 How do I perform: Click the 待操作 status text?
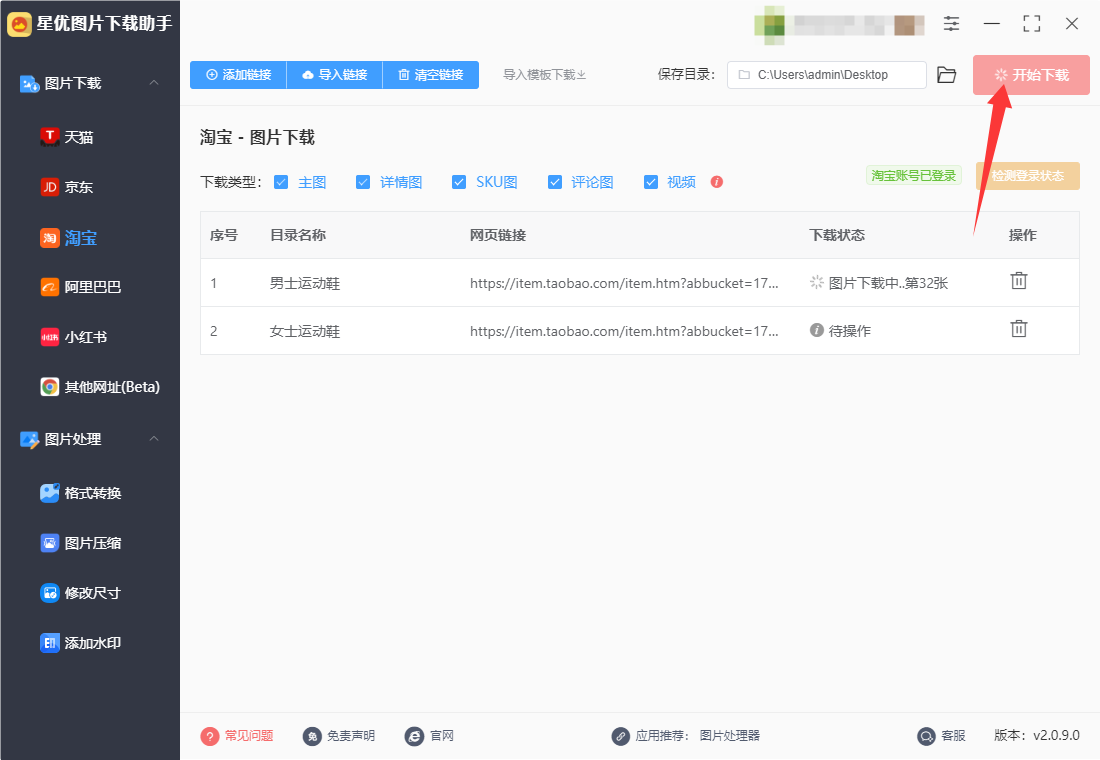pos(850,331)
